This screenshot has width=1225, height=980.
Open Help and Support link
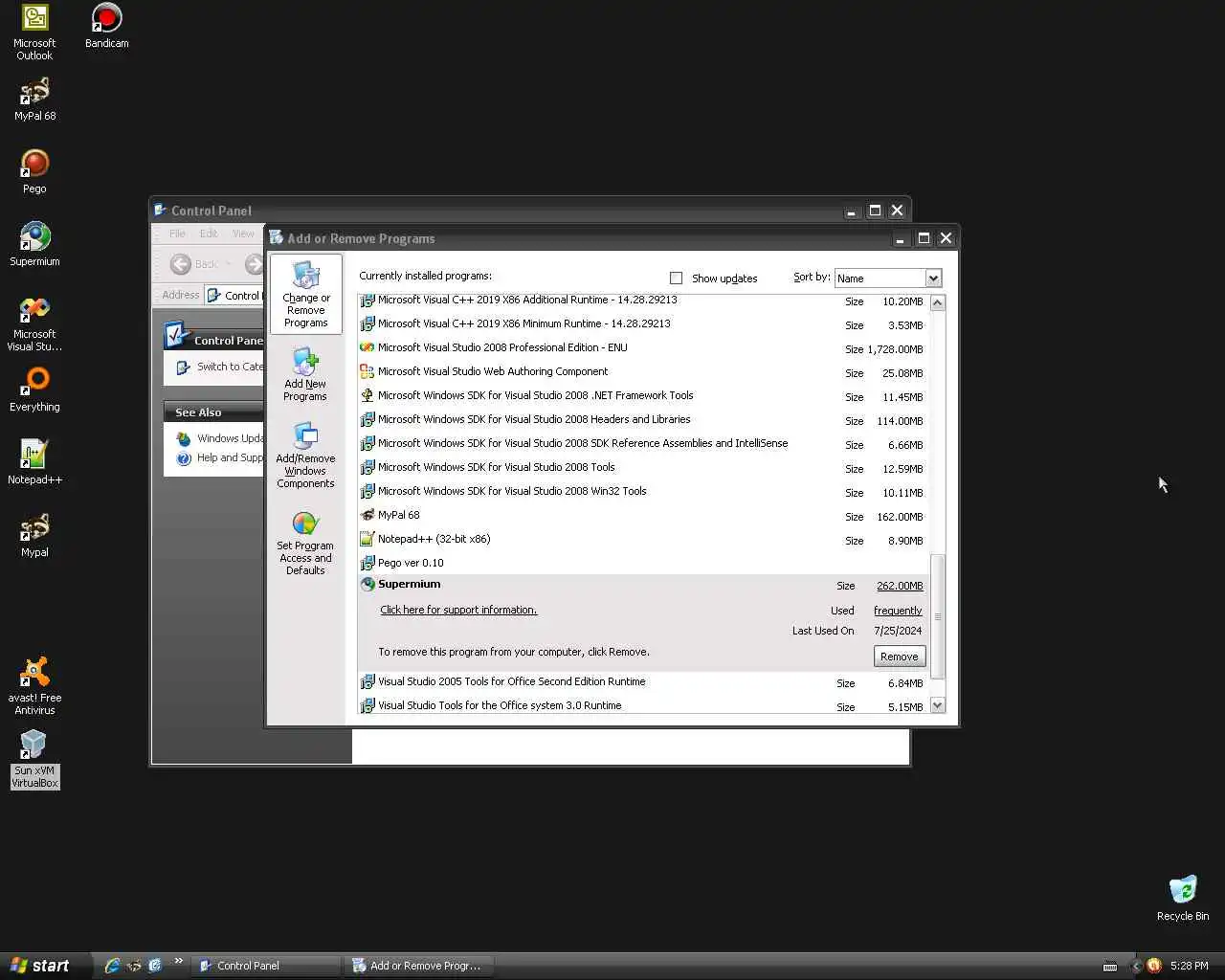click(230, 457)
